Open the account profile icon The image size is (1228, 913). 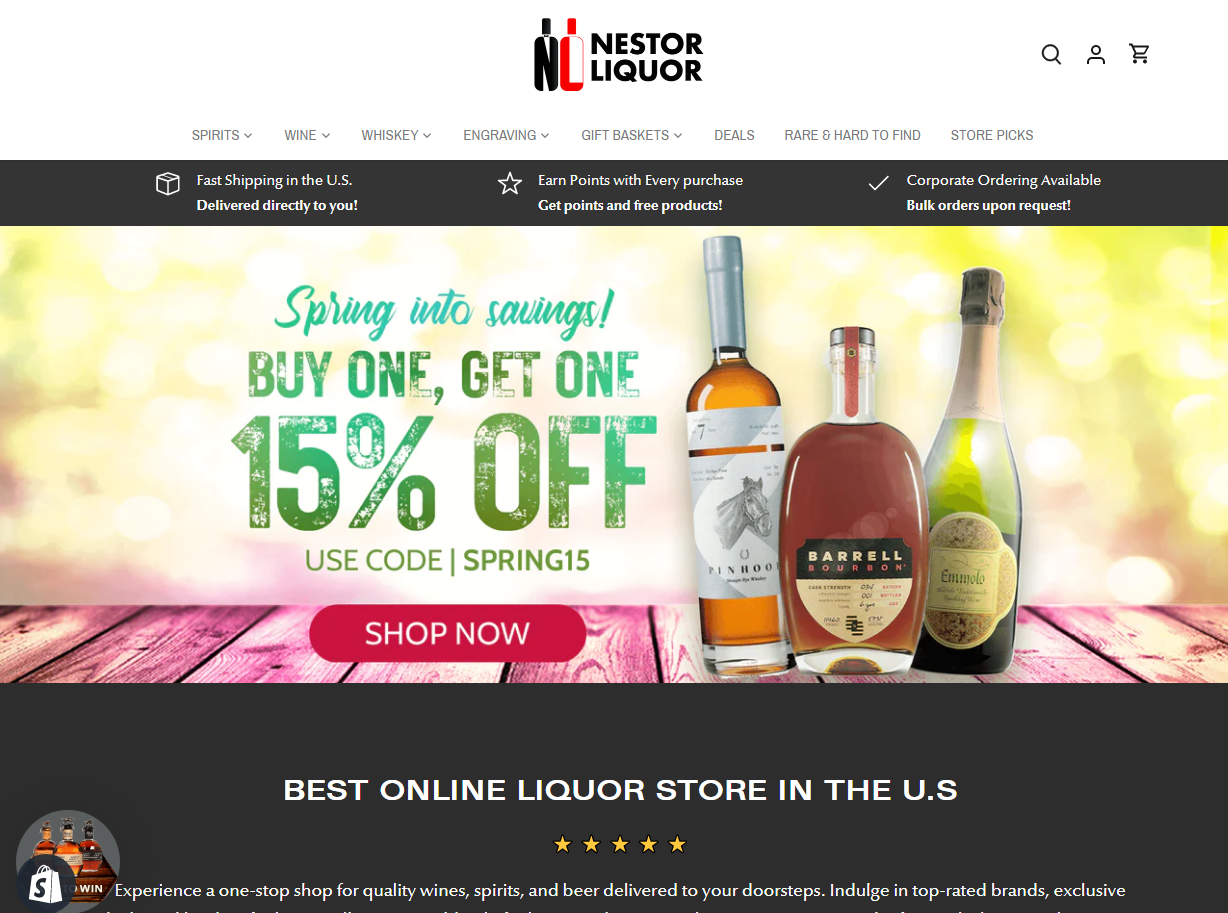(x=1096, y=54)
